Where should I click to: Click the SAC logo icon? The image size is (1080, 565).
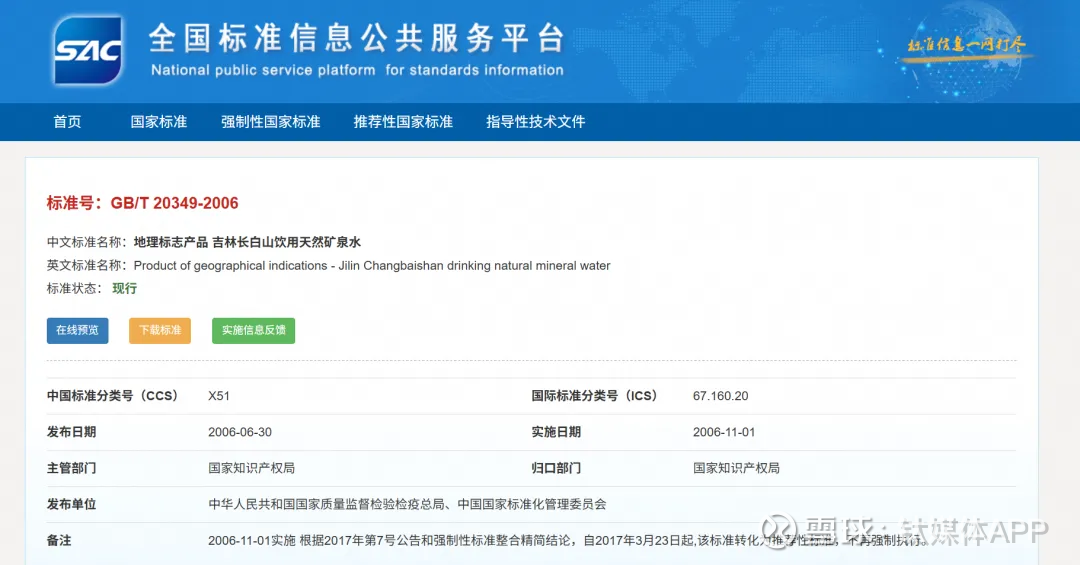(88, 51)
